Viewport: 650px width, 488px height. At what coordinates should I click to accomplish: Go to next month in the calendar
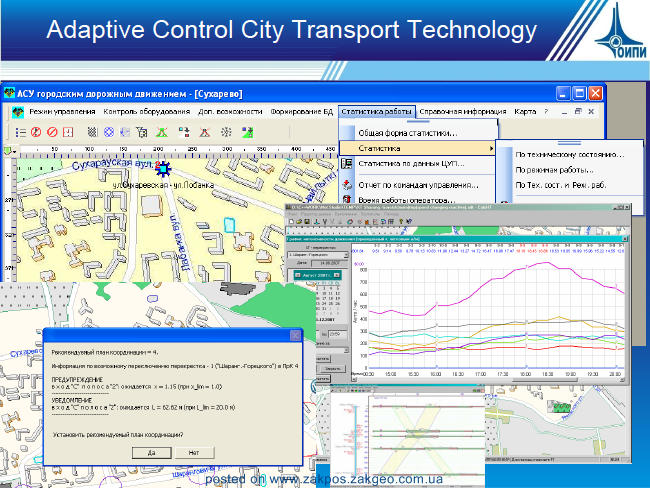point(337,275)
